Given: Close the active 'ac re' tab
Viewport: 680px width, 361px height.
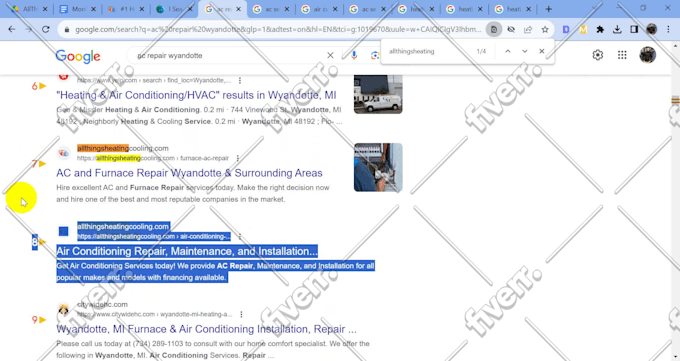Looking at the screenshot, I should [238, 9].
